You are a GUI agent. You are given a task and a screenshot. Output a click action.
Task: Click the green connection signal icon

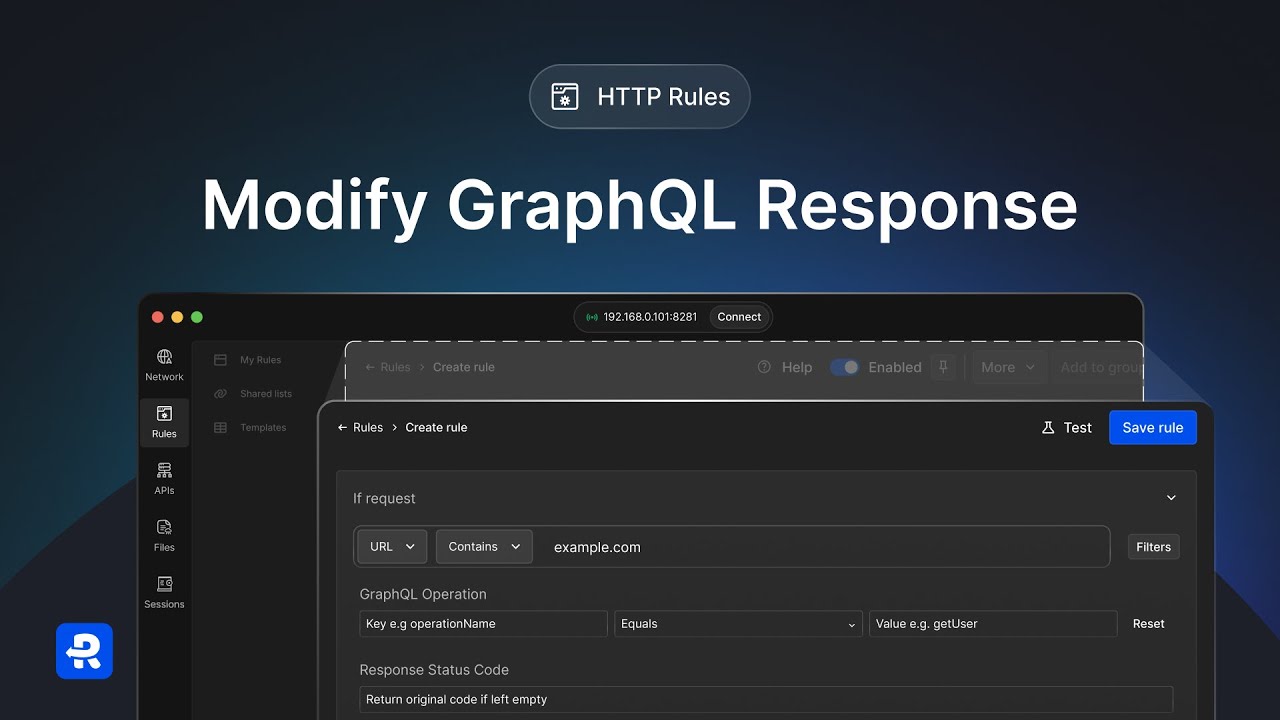point(592,317)
